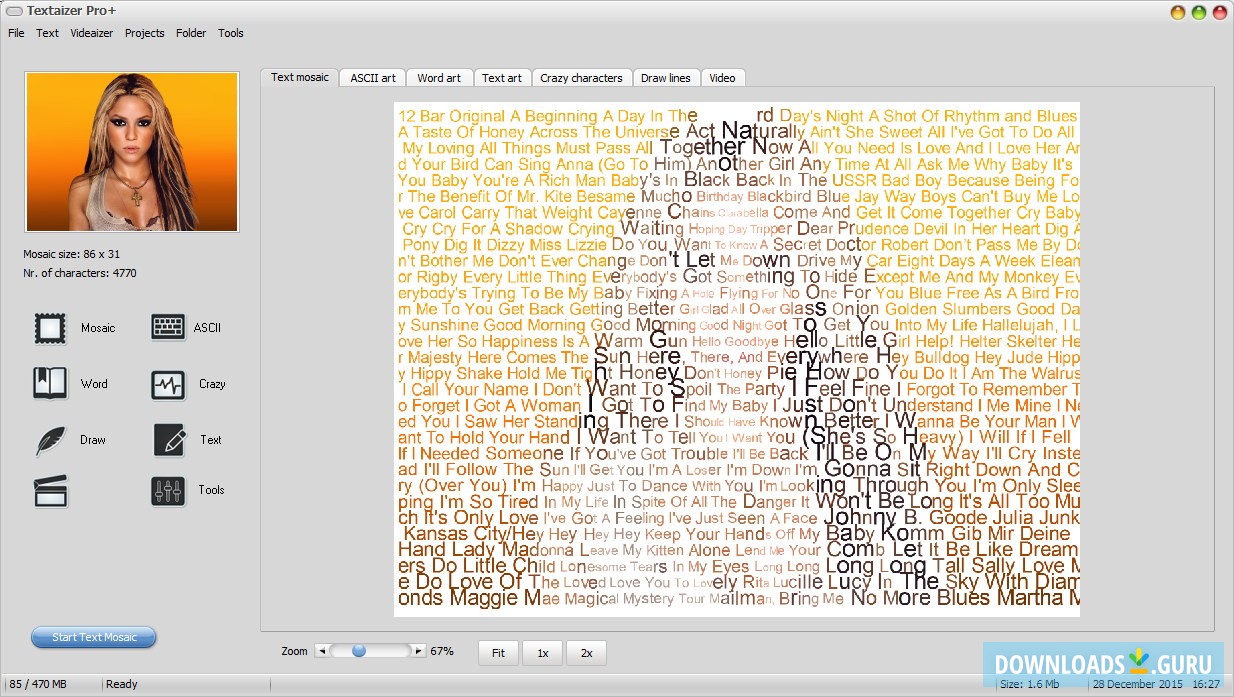
Task: Select the Draw feather icon
Action: point(50,440)
